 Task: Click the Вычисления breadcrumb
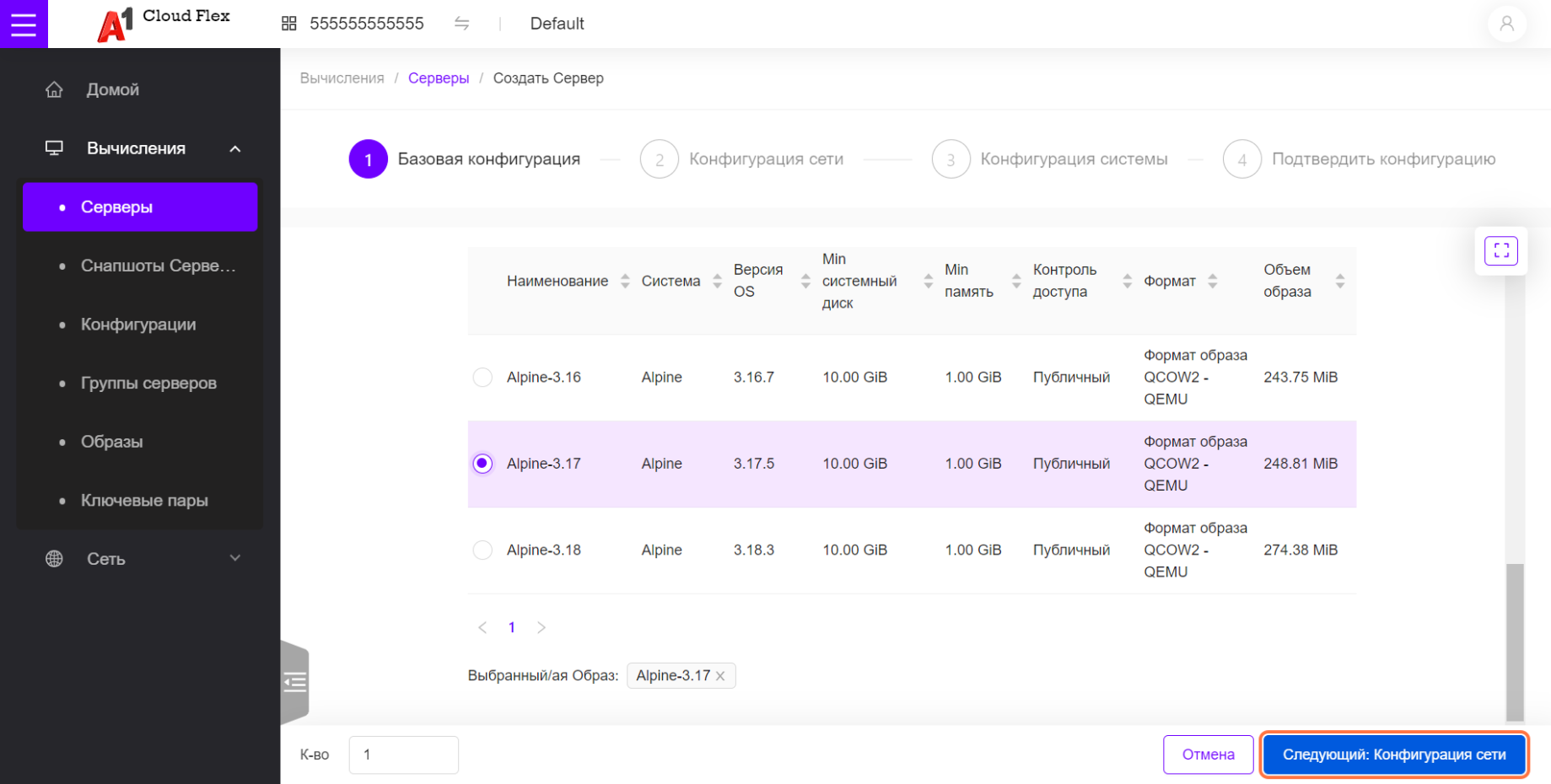342,78
